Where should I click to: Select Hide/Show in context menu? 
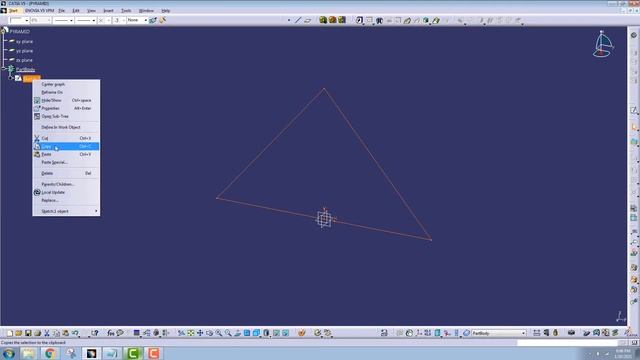pyautogui.click(x=51, y=100)
